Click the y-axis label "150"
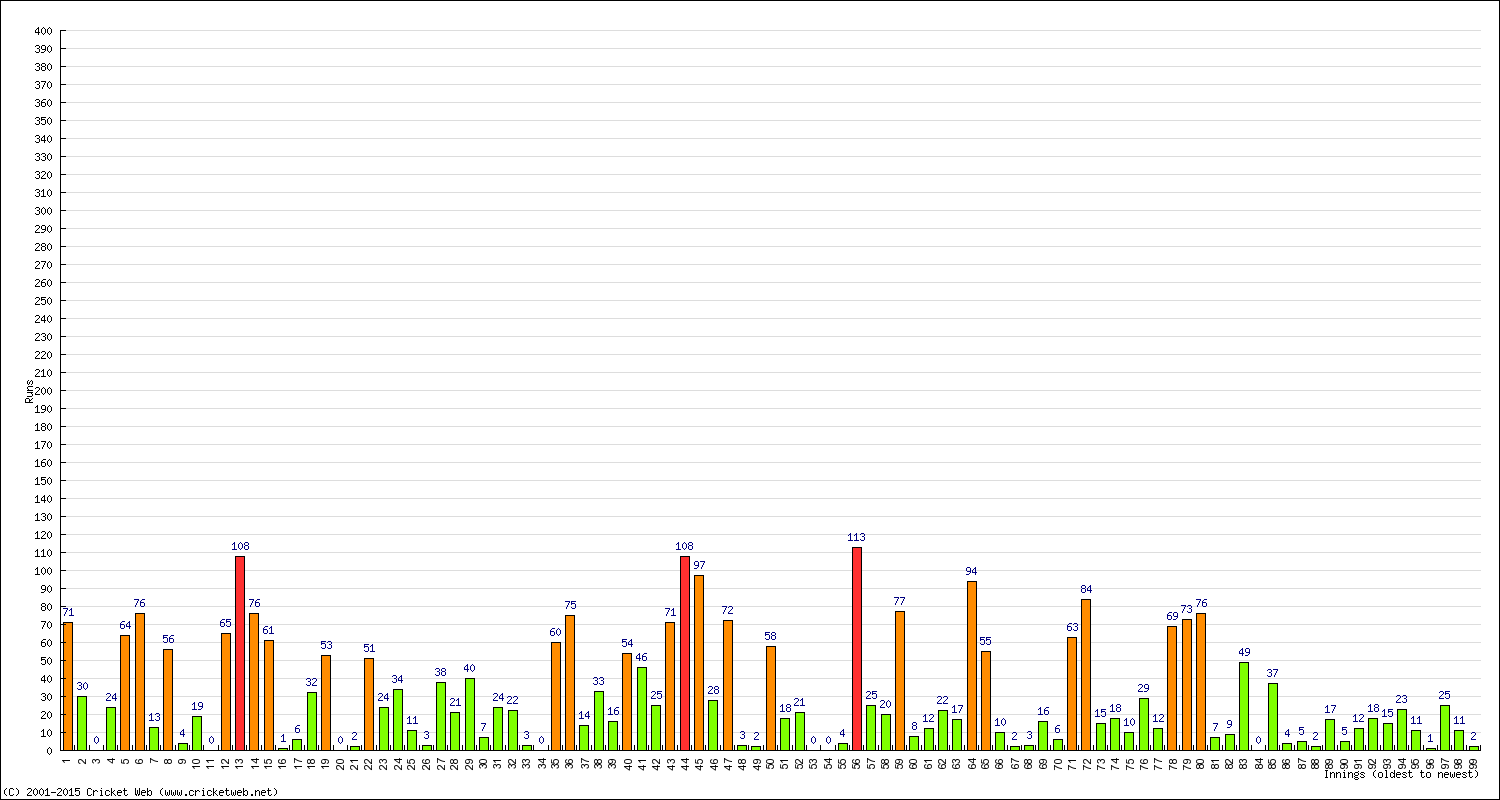Viewport: 1500px width, 800px height. click(42, 481)
